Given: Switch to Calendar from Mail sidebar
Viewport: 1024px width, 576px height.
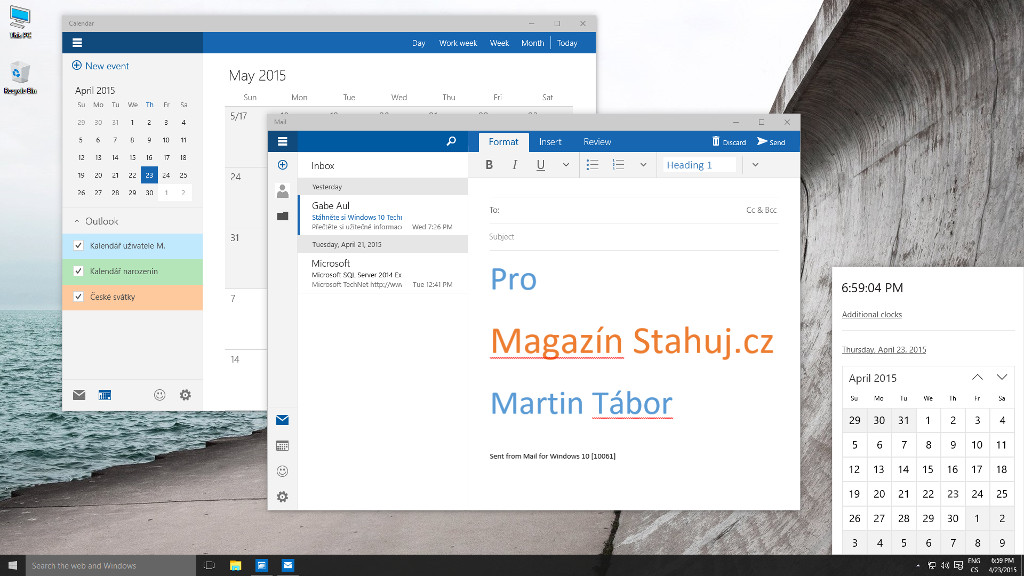Looking at the screenshot, I should [282, 446].
